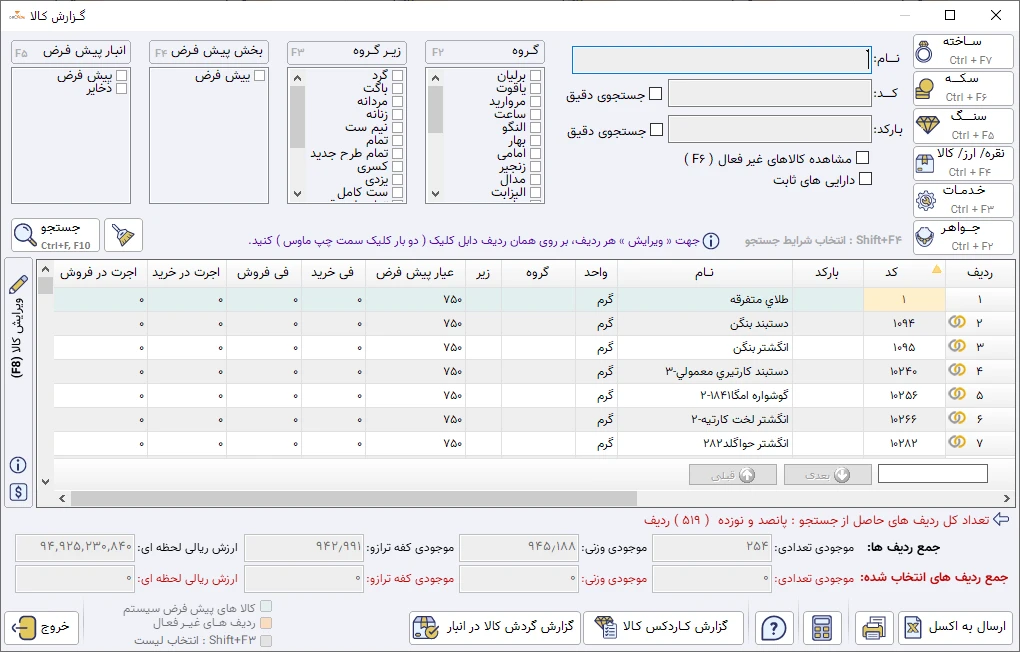Image resolution: width=1020 pixels, height=652 pixels.
Task: Click the زیر گروه (F3) header button
Action: tap(347, 52)
